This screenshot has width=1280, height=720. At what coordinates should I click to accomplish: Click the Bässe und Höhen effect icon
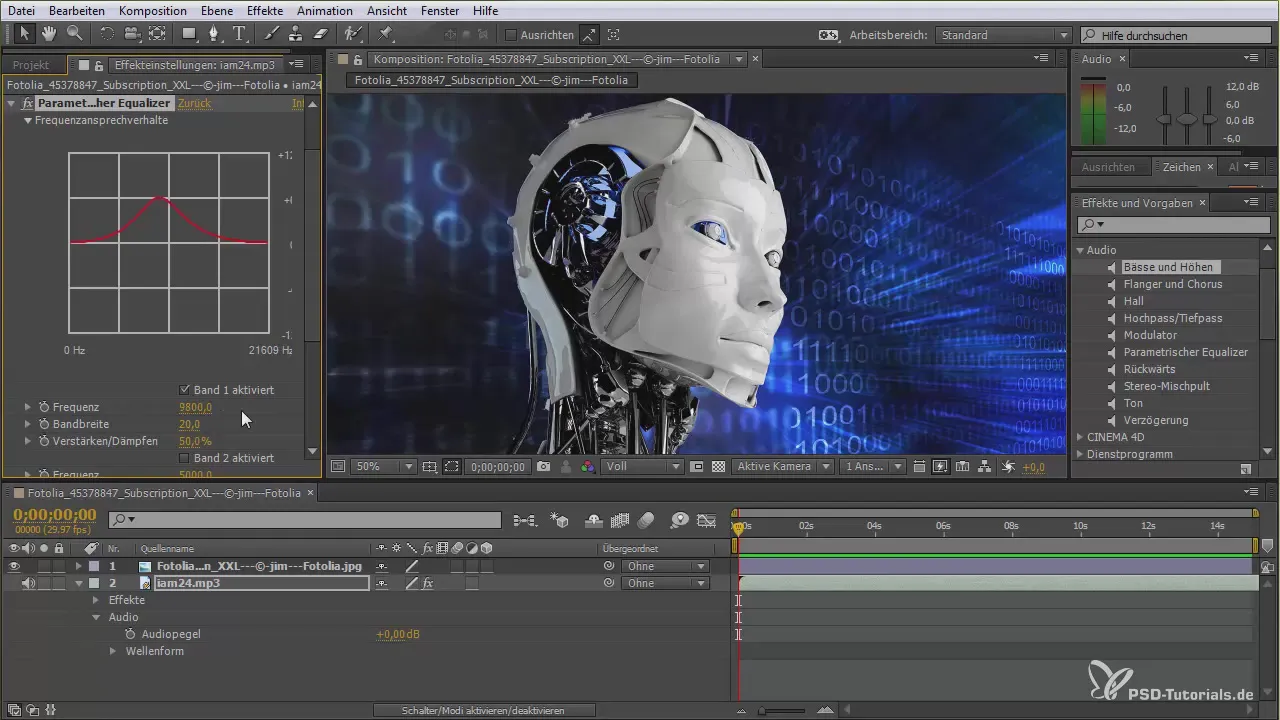click(x=1111, y=268)
